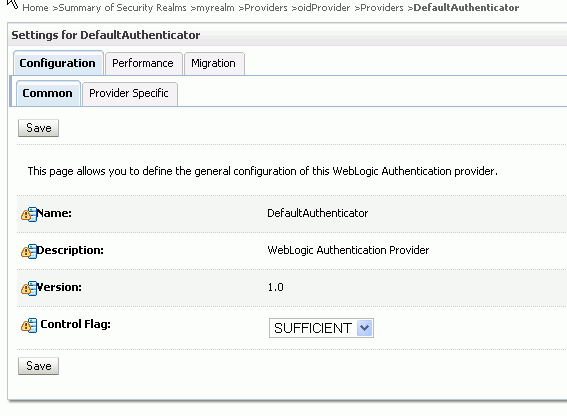Switch to the Performance tab

point(143,64)
